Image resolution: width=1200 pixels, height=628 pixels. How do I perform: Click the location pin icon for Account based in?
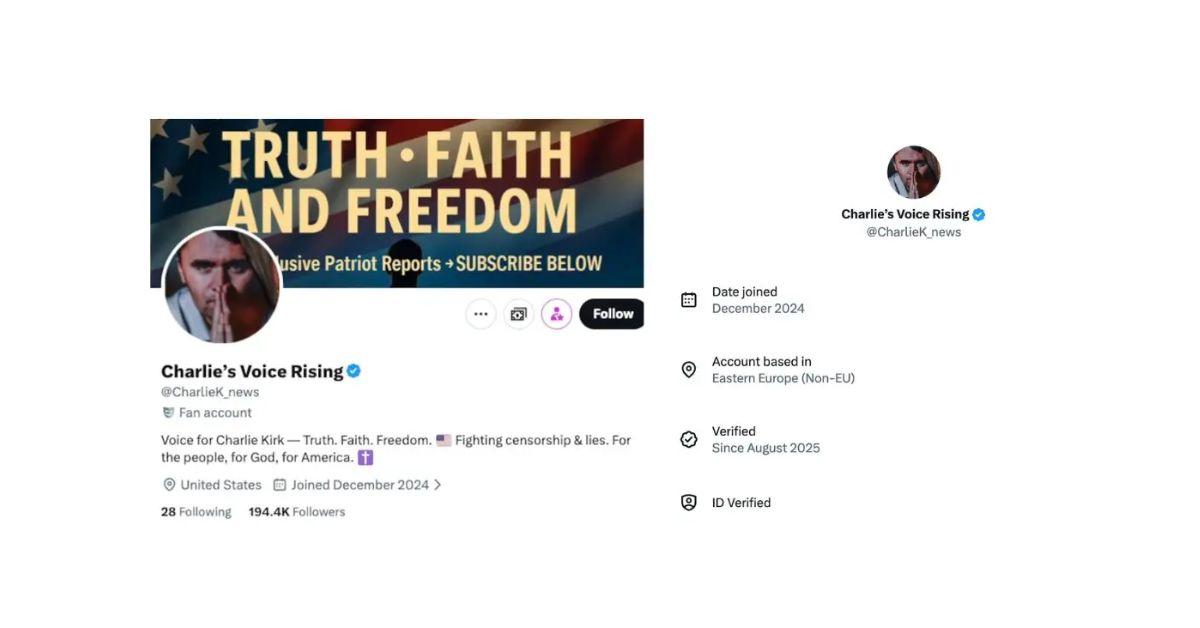(688, 369)
